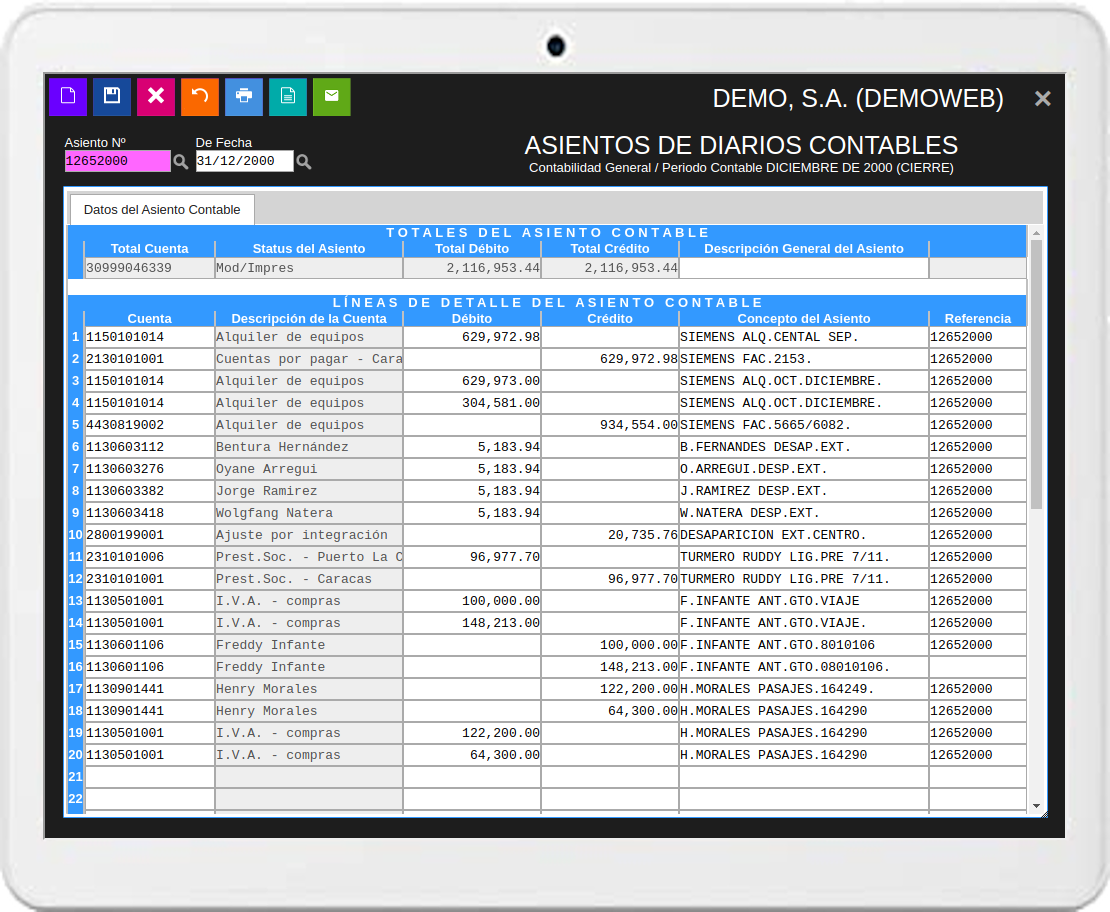Click concept F.INFANTE ANT.GTO.8010106
Image resolution: width=1110 pixels, height=912 pixels.
(x=803, y=644)
